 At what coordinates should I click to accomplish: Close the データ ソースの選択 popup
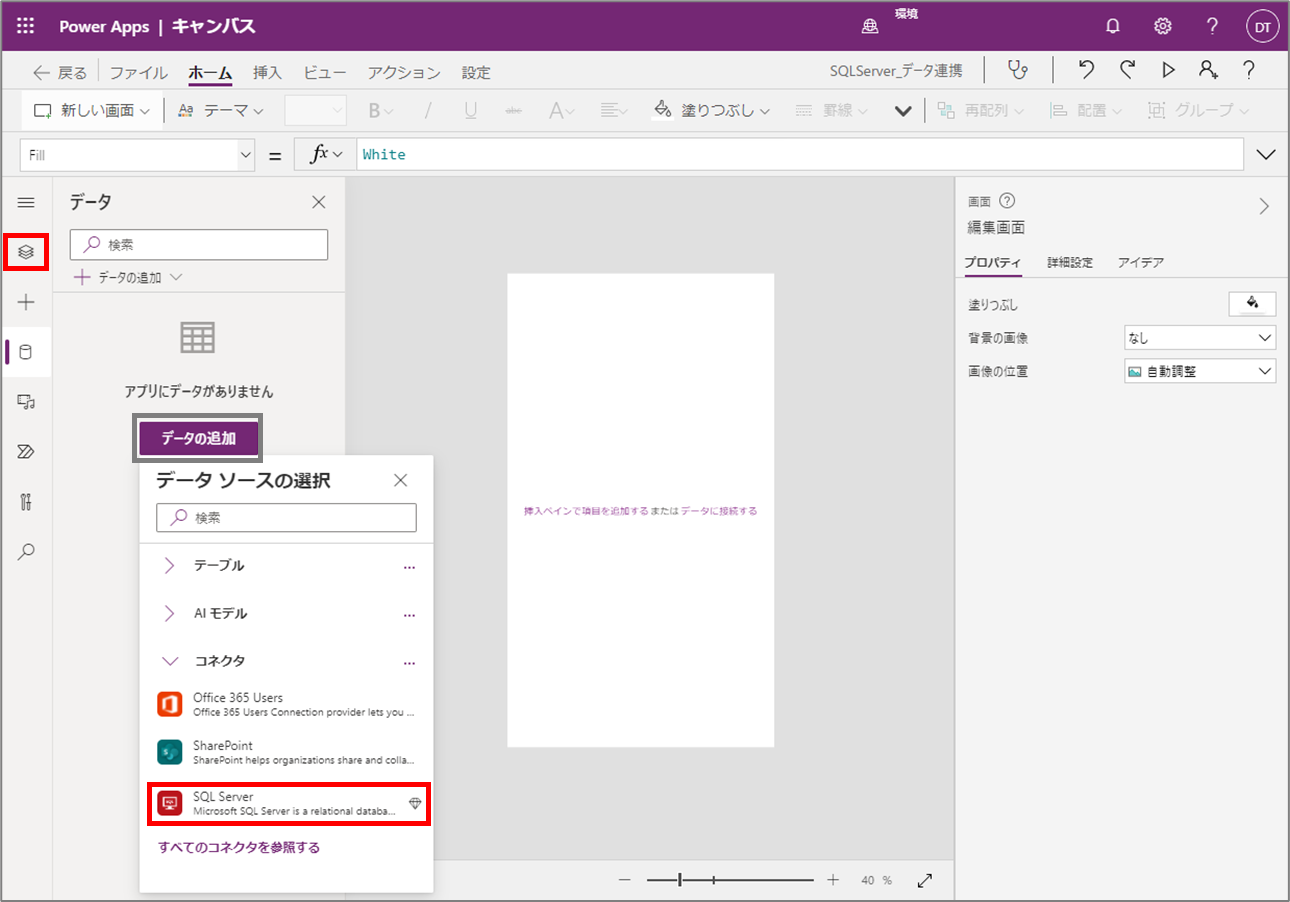coord(401,481)
